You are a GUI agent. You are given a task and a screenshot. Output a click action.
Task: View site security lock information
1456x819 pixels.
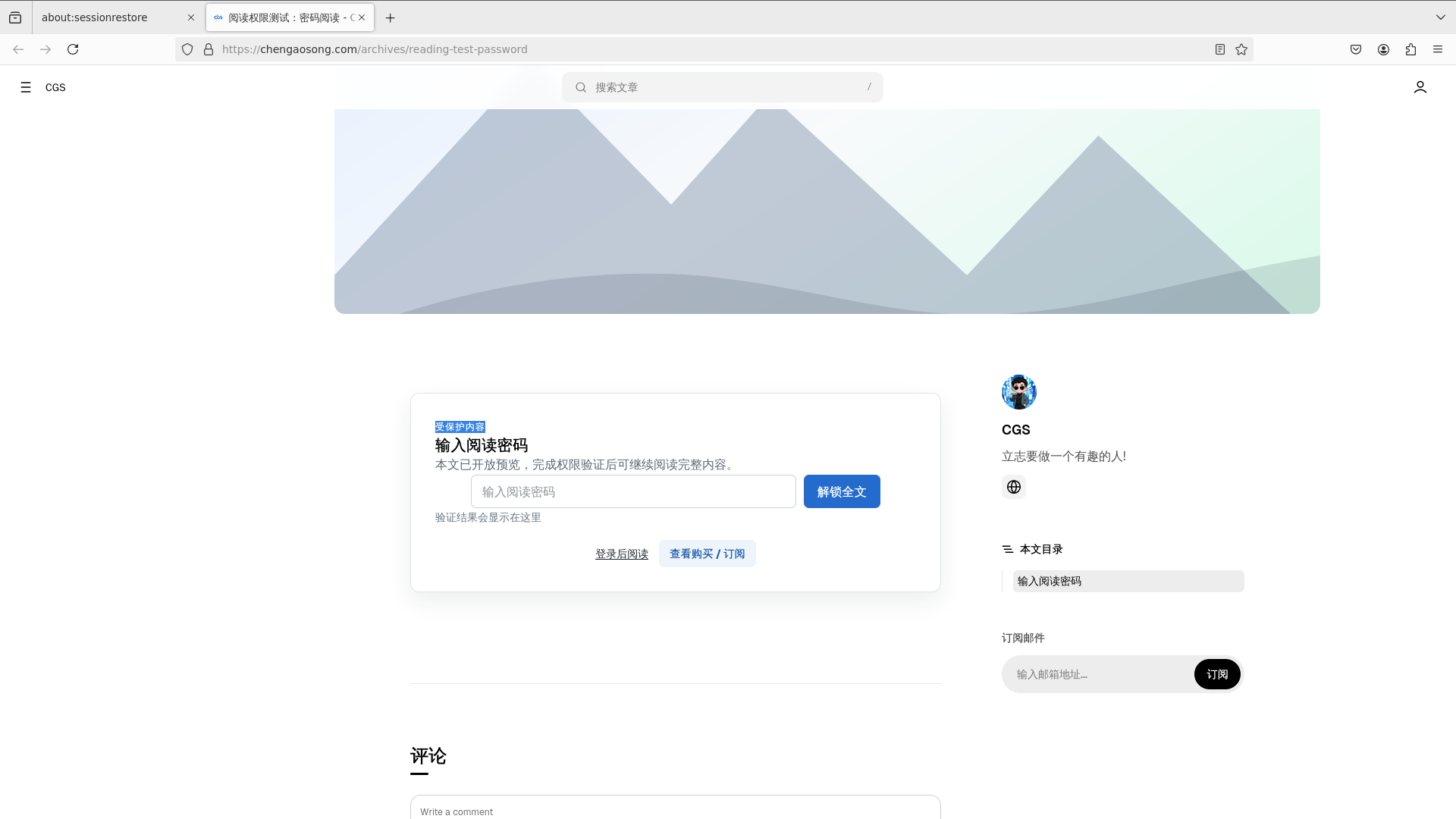[x=209, y=49]
